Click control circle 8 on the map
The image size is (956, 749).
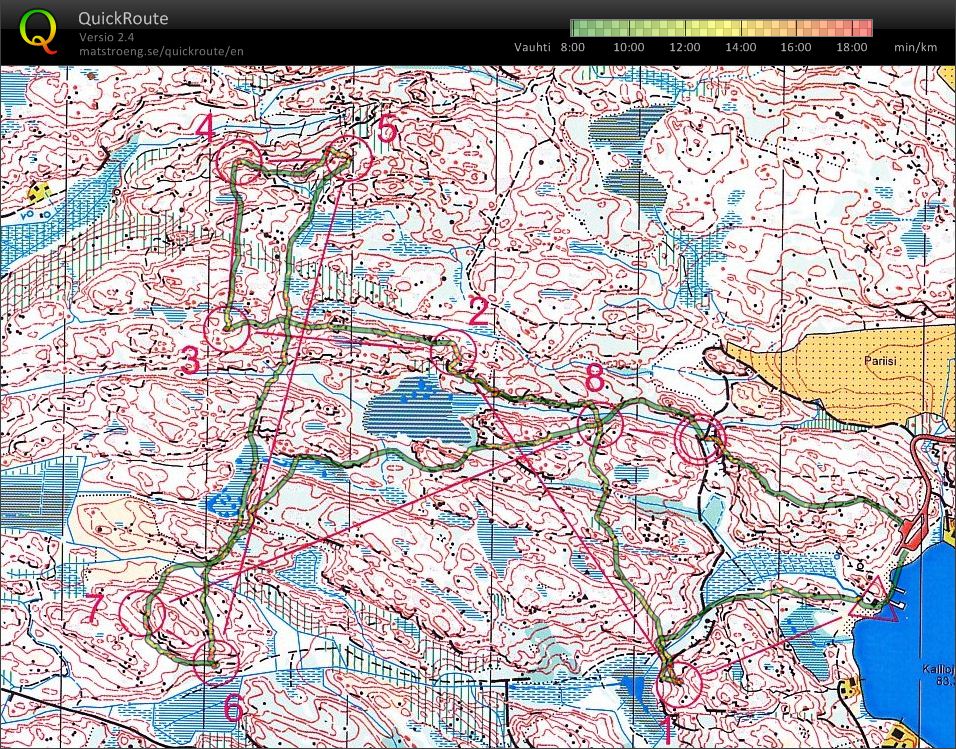pos(601,427)
